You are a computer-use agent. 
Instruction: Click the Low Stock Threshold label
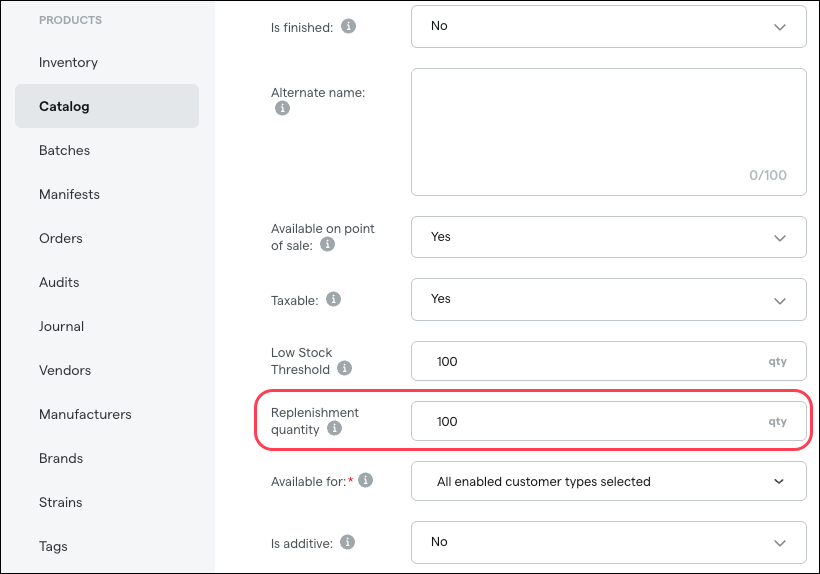[x=302, y=361]
